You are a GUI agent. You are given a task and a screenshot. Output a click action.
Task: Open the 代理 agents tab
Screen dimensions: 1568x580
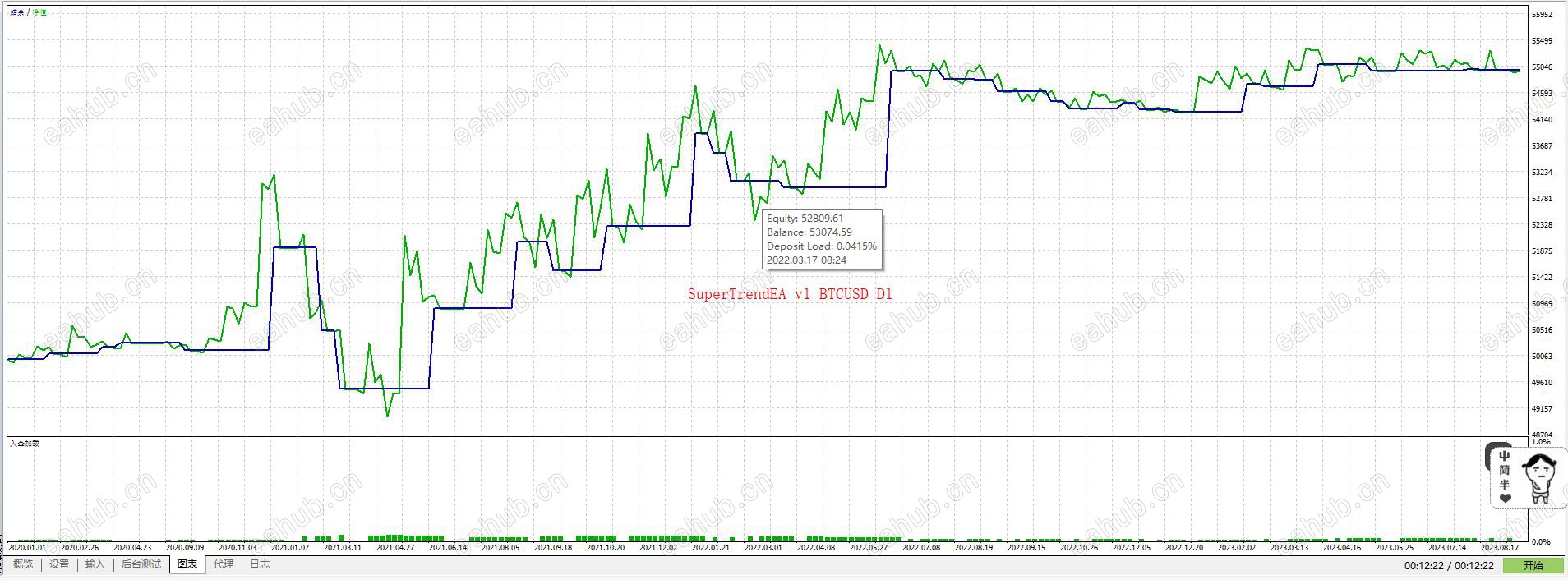224,564
